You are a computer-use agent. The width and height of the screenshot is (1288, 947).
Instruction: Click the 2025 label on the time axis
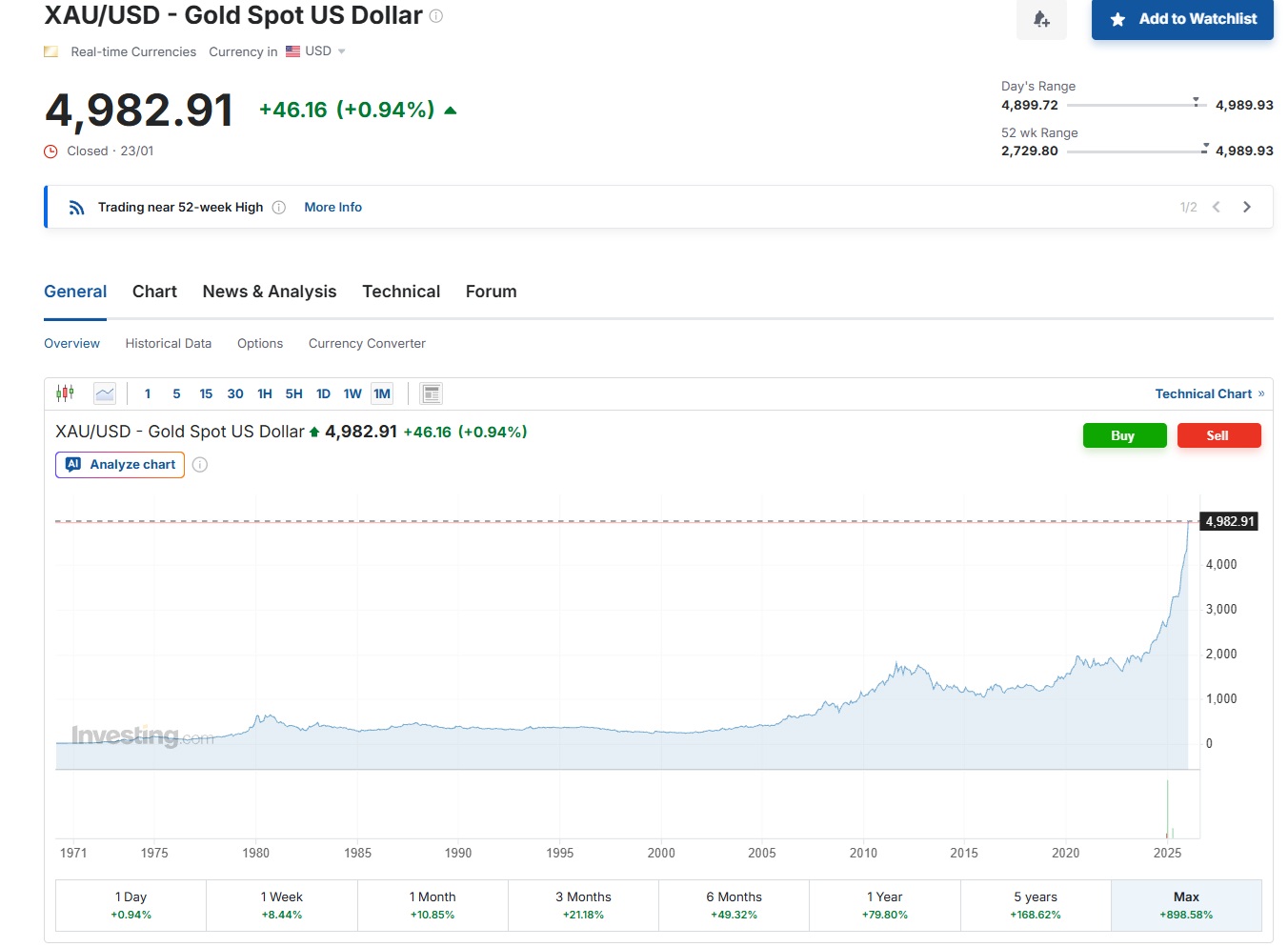pos(1167,854)
